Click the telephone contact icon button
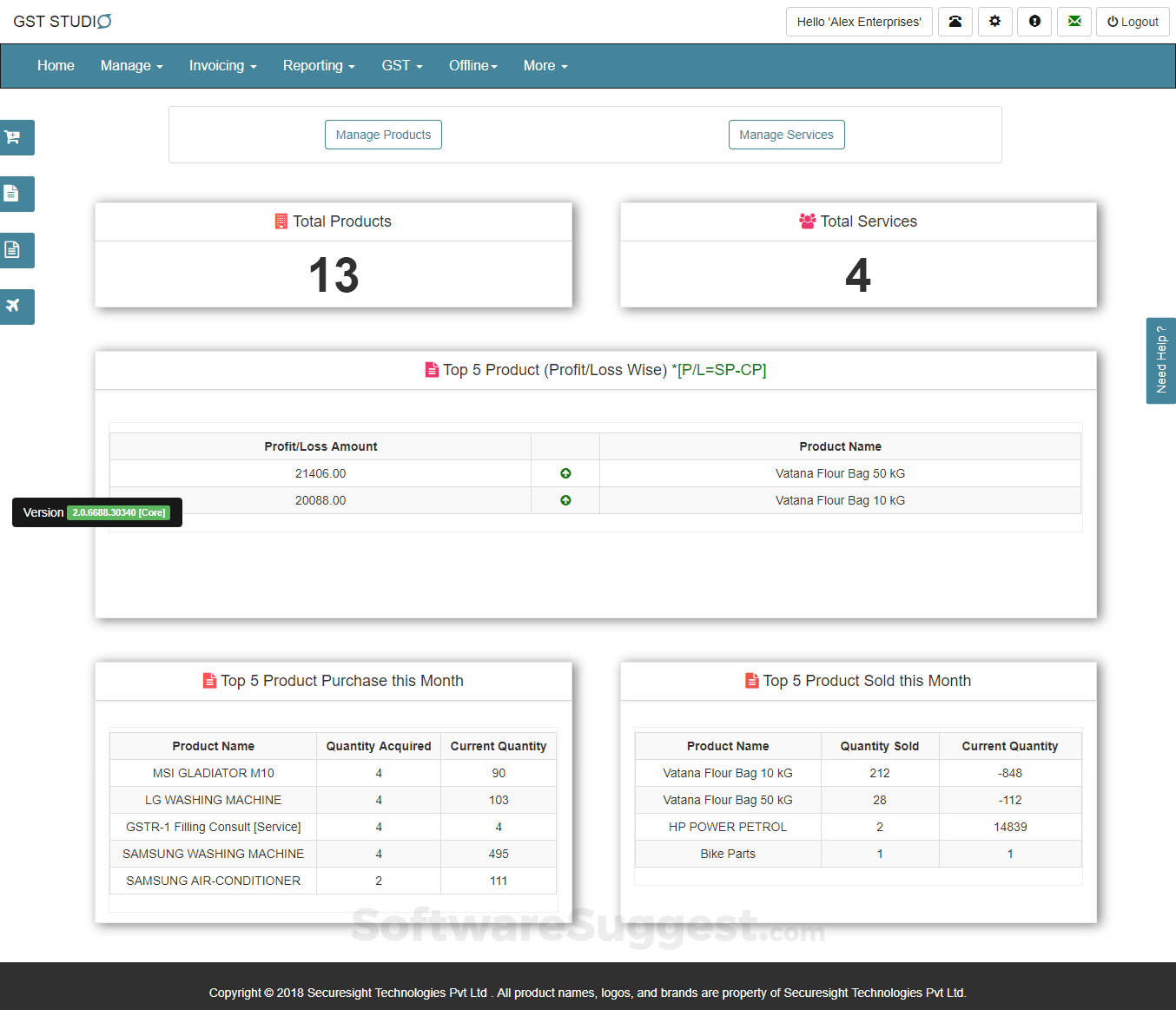Viewport: 1176px width, 1010px height. pyautogui.click(x=955, y=22)
